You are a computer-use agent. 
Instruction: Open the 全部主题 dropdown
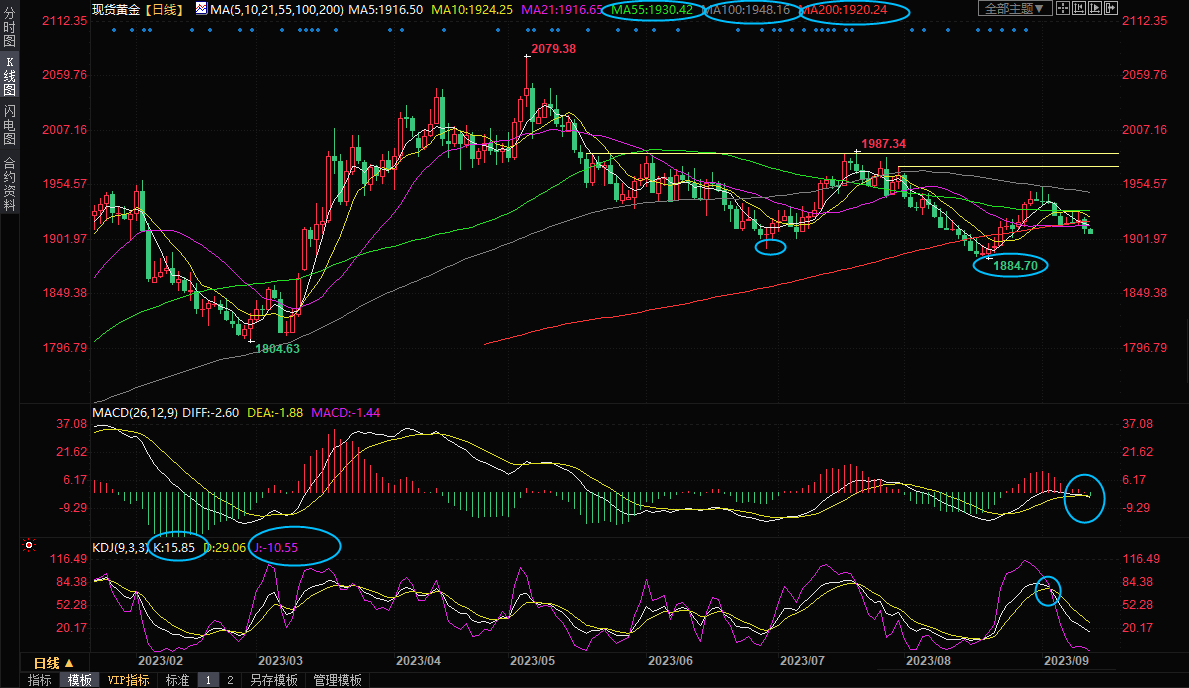point(1015,8)
